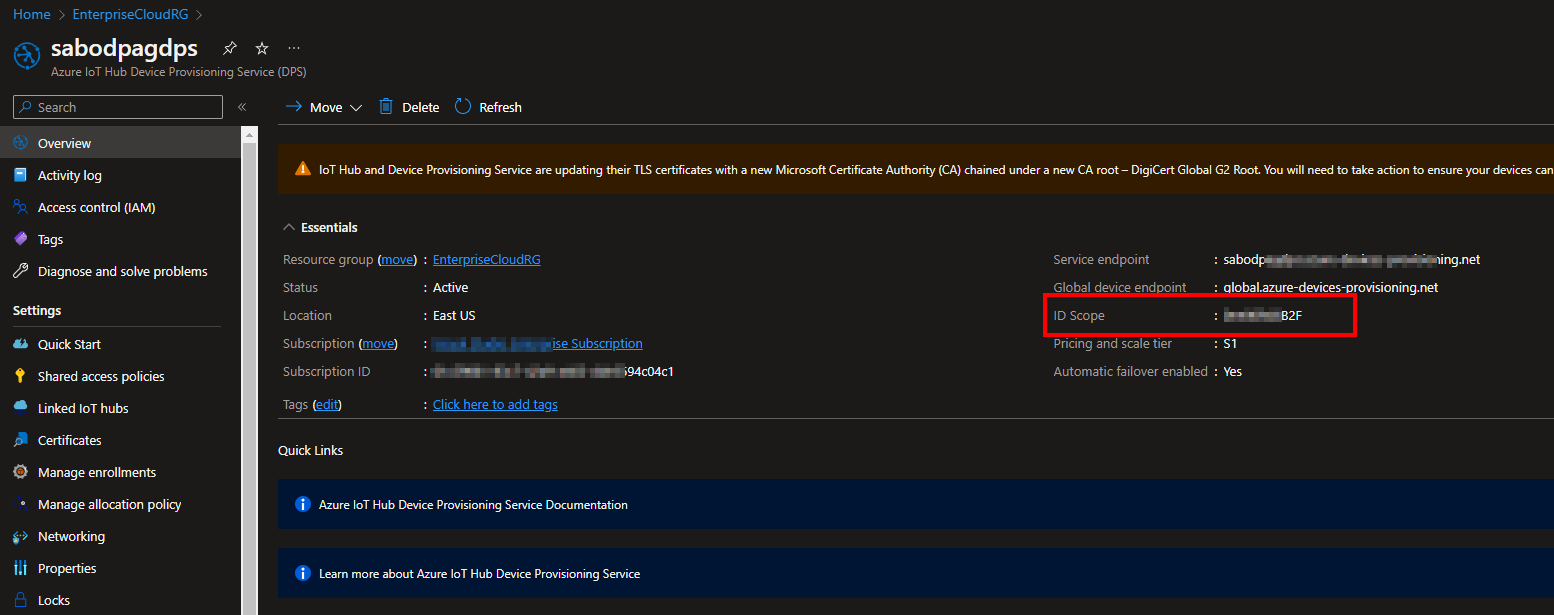Click the info icon for Documentation link
The height and width of the screenshot is (615, 1554).
click(x=303, y=504)
